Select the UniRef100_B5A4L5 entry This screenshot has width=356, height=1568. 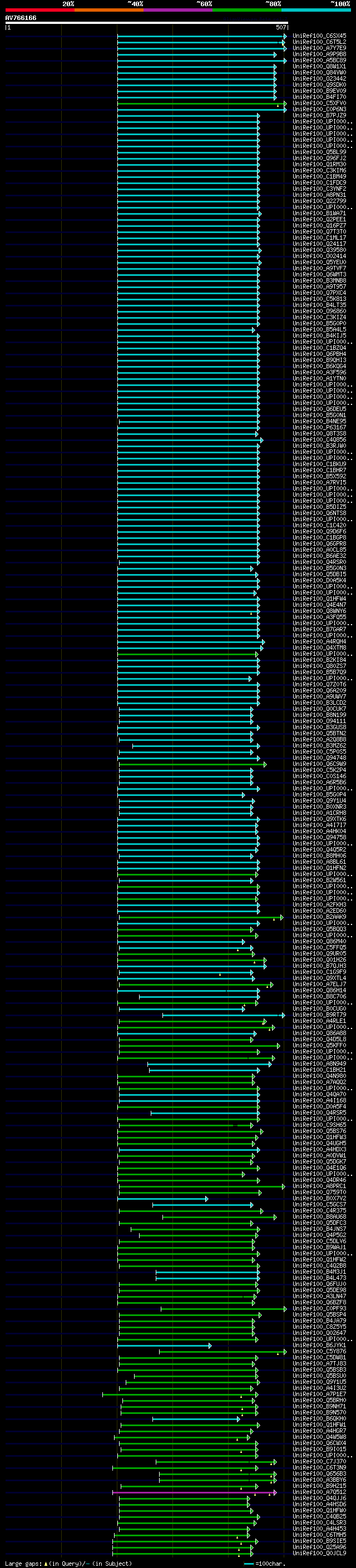[319, 329]
